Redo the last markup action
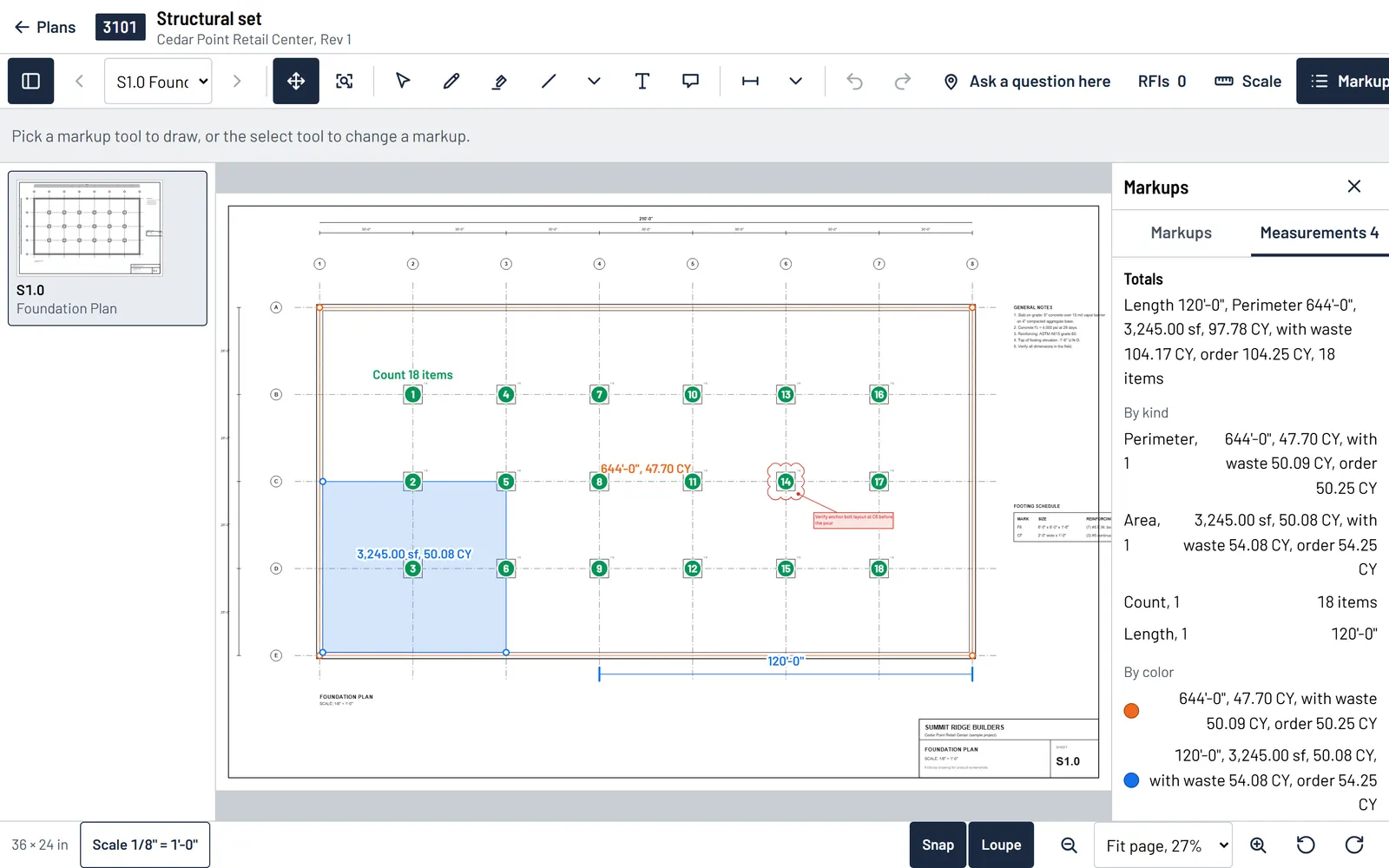This screenshot has width=1389, height=868. click(x=903, y=81)
